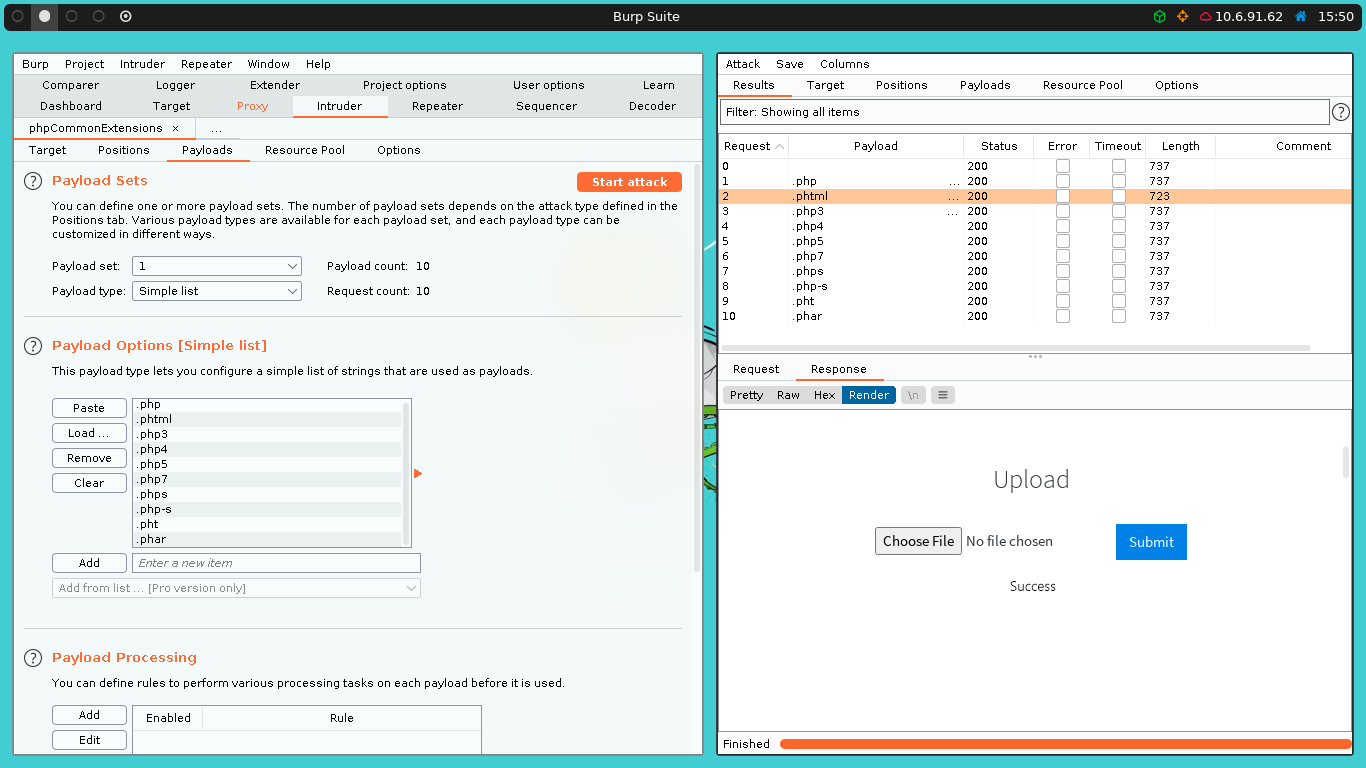Click the Length column header
This screenshot has height=768, width=1366.
point(1180,146)
